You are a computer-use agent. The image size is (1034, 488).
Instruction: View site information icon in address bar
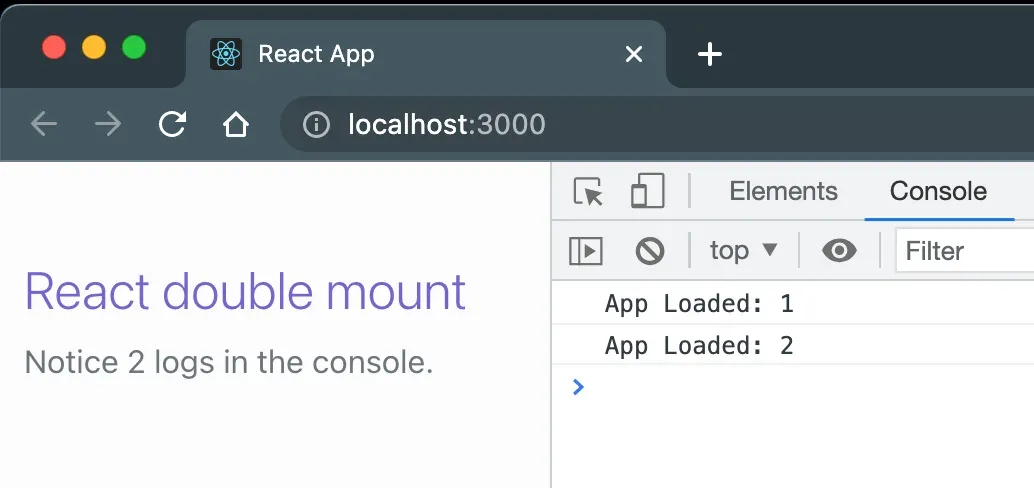316,124
